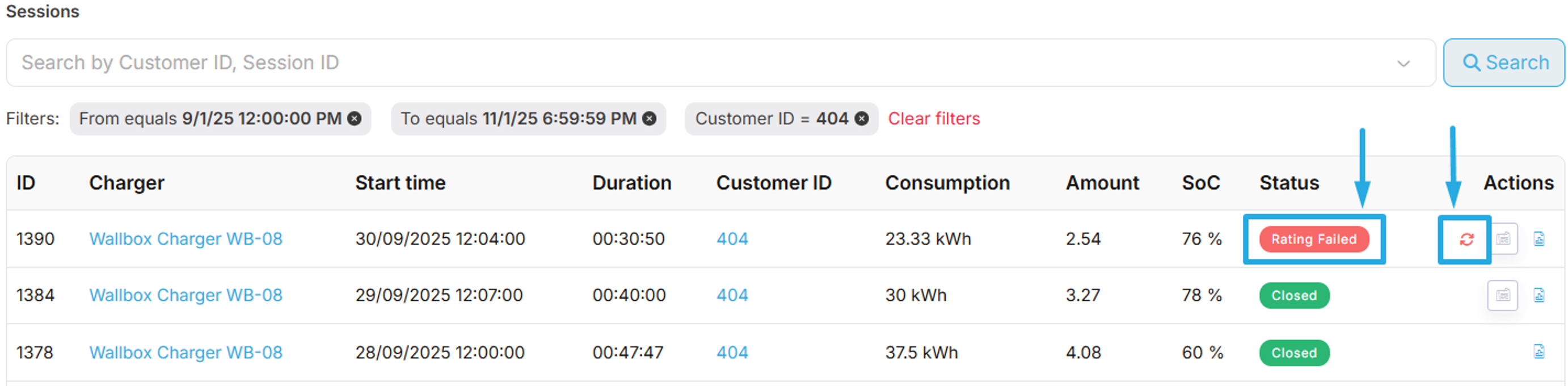
Task: Click the red re-rate icon for session 1390
Action: click(1466, 240)
